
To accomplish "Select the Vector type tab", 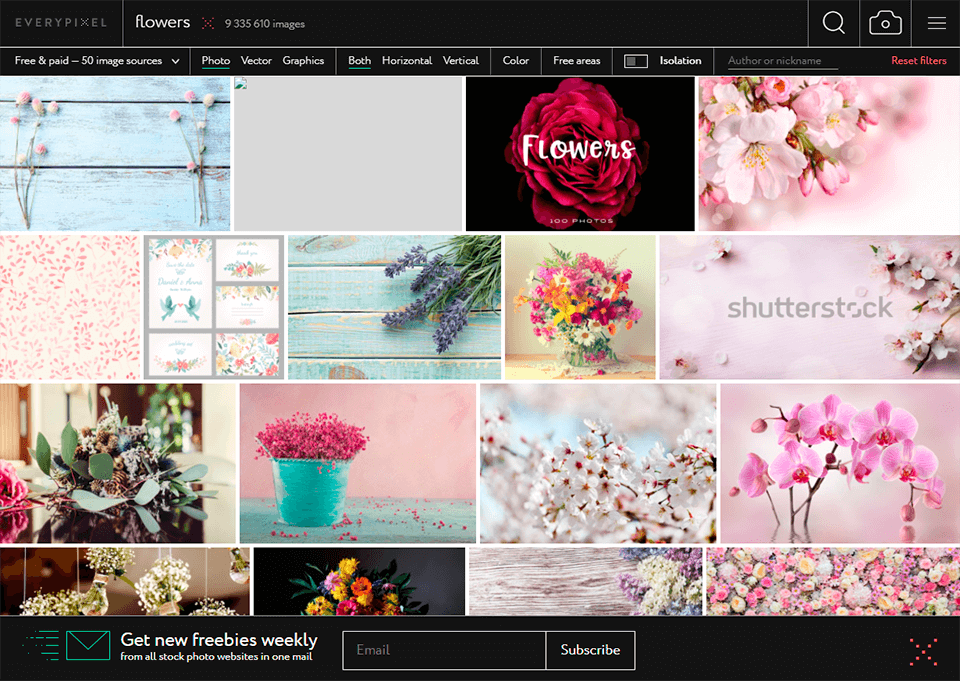I will (256, 61).
